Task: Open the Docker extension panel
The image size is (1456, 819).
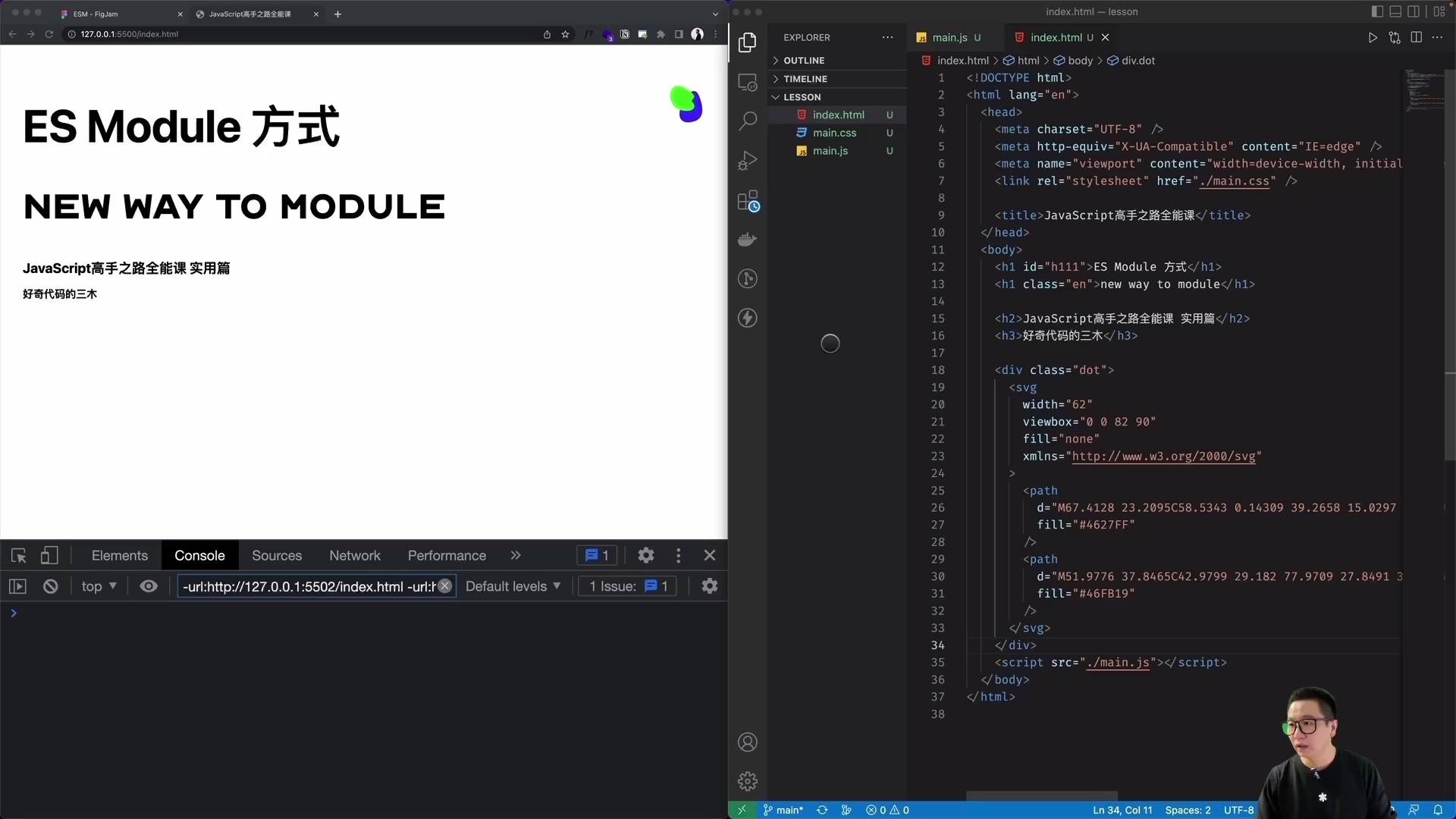Action: [748, 240]
